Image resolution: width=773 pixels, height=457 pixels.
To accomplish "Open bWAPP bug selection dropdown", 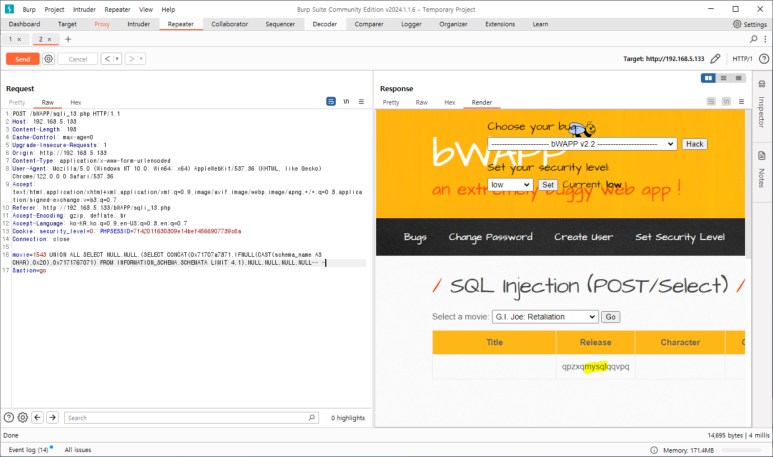I will pyautogui.click(x=582, y=144).
